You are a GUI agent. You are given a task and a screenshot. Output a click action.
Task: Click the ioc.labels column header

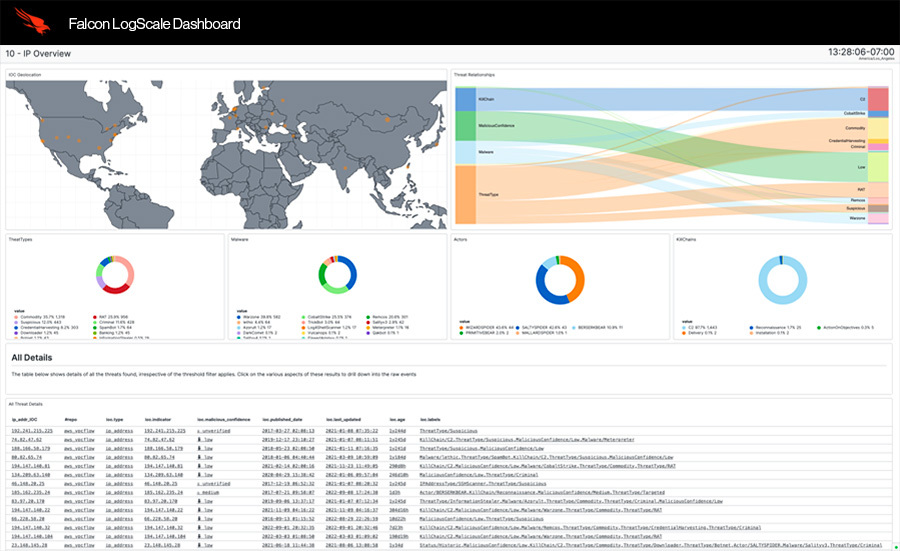[x=430, y=419]
